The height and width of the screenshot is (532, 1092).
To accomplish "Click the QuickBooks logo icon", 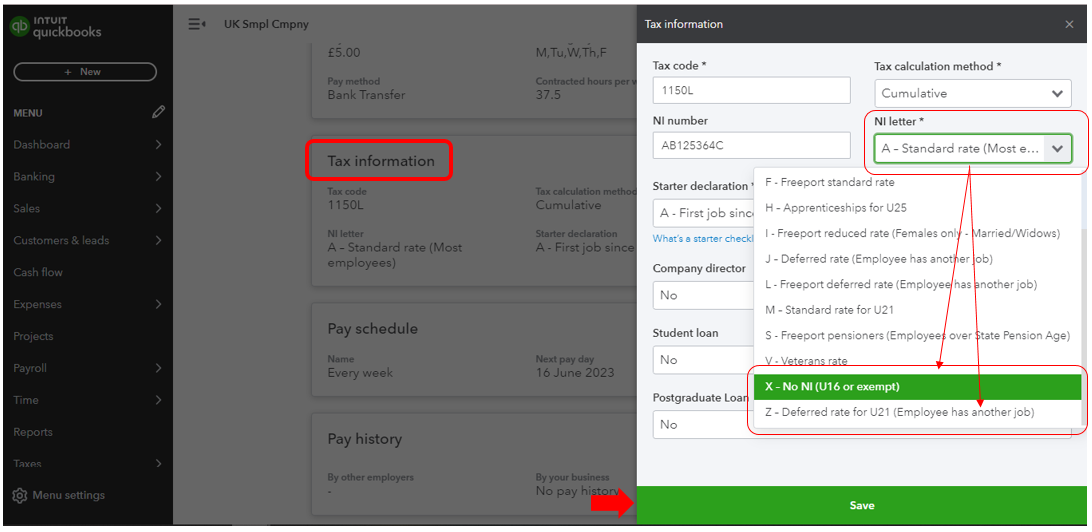I will [19, 27].
